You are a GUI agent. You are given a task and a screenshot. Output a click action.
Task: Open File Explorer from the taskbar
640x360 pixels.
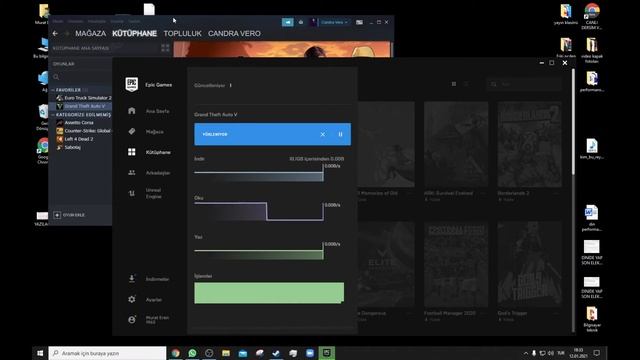click(226, 353)
